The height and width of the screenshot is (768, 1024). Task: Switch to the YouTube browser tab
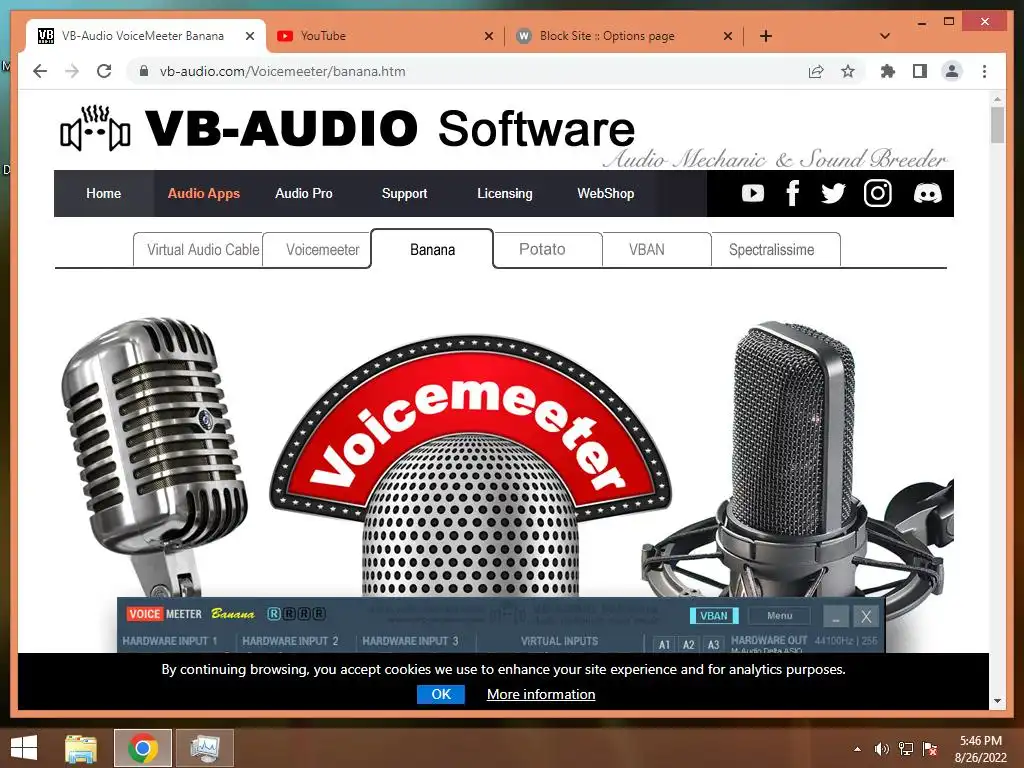click(x=385, y=36)
